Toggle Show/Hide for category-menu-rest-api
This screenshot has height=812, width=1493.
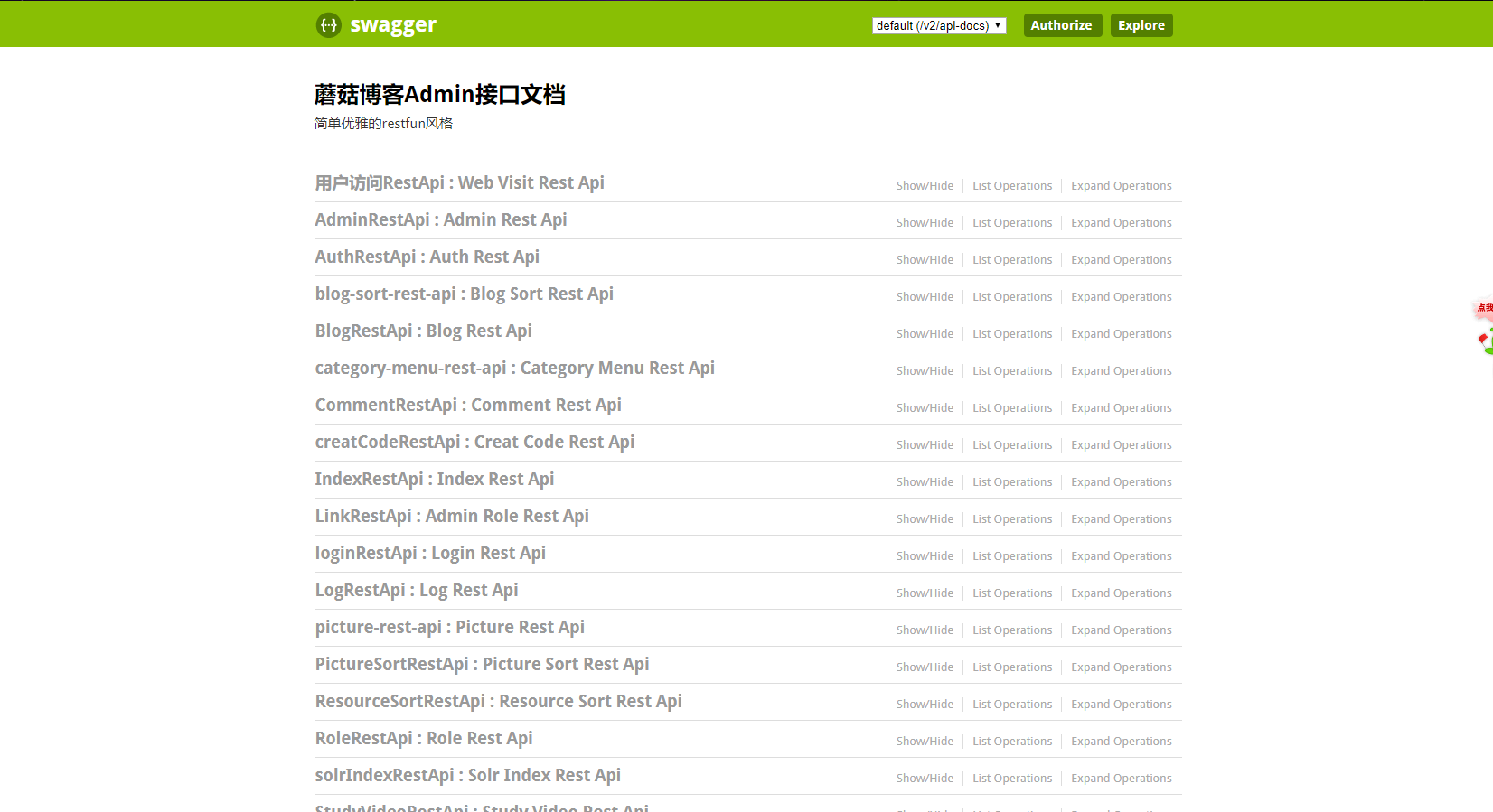[925, 371]
